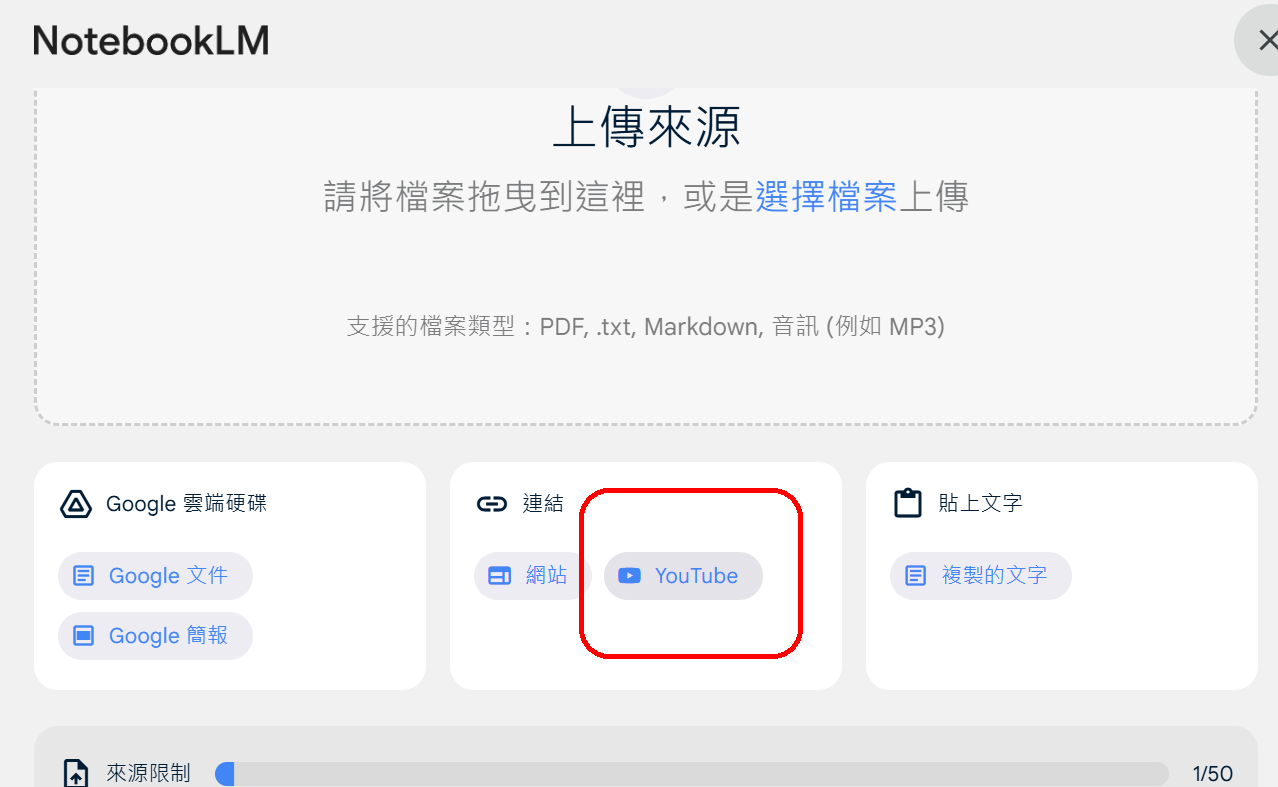The width and height of the screenshot is (1278, 787).
Task: Choose Google 簡報 as source
Action: pos(155,636)
